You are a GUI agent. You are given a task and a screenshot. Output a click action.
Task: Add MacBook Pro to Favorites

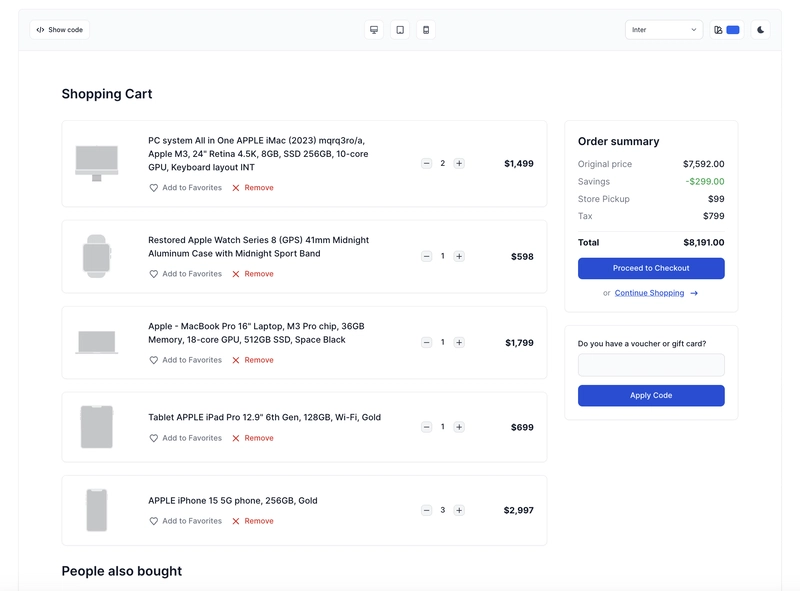(x=186, y=360)
